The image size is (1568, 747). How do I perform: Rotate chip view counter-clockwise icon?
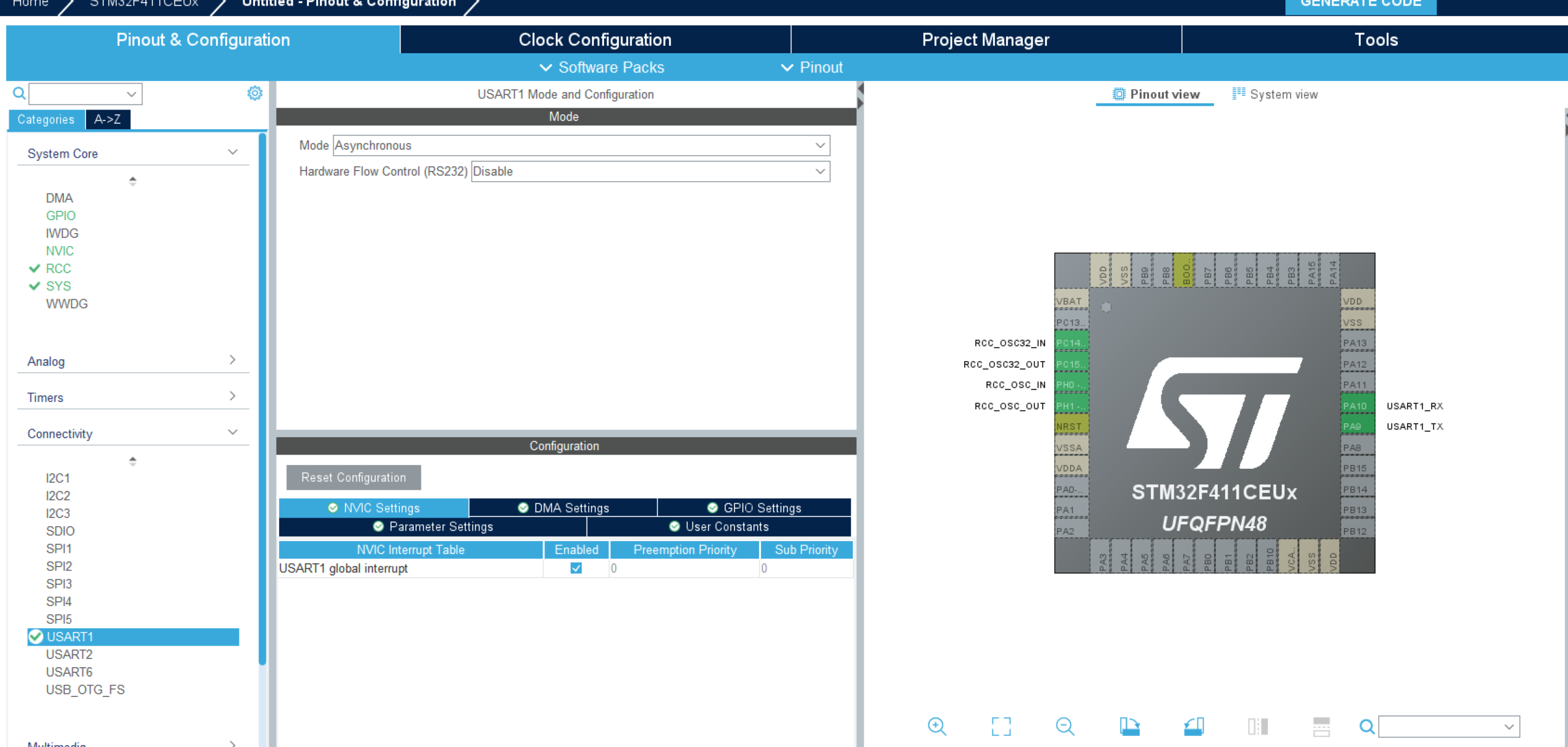coord(1194,726)
